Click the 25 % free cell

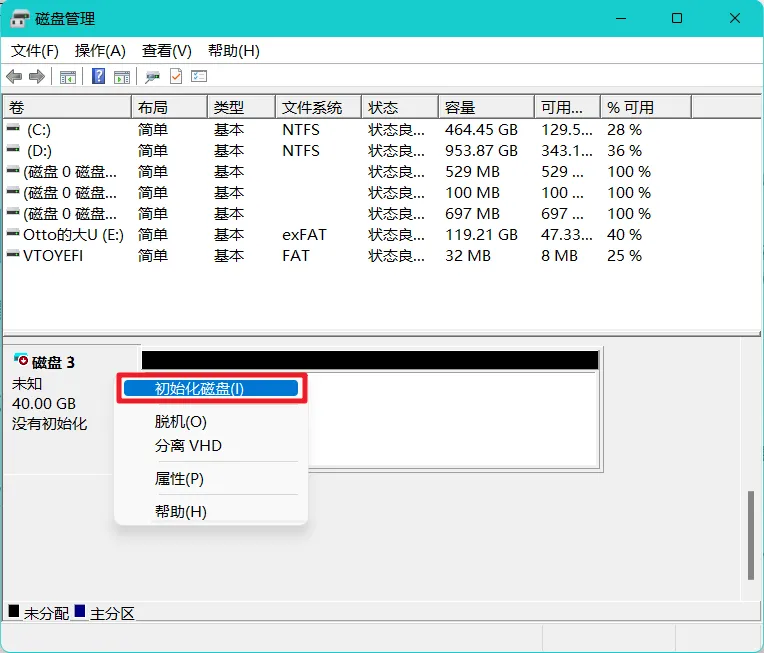pos(625,255)
